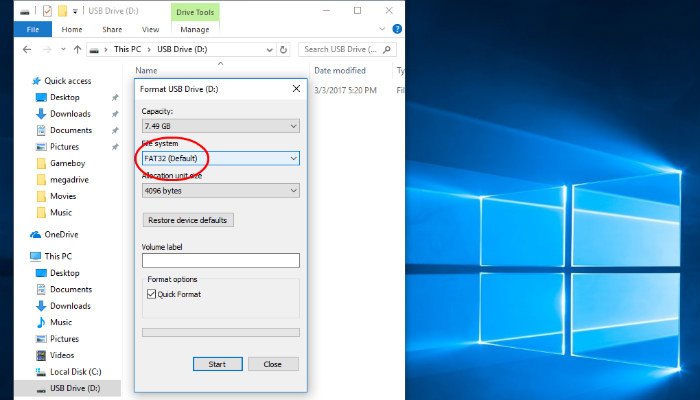Click the Volume label text field
The width and height of the screenshot is (700, 400).
point(221,261)
